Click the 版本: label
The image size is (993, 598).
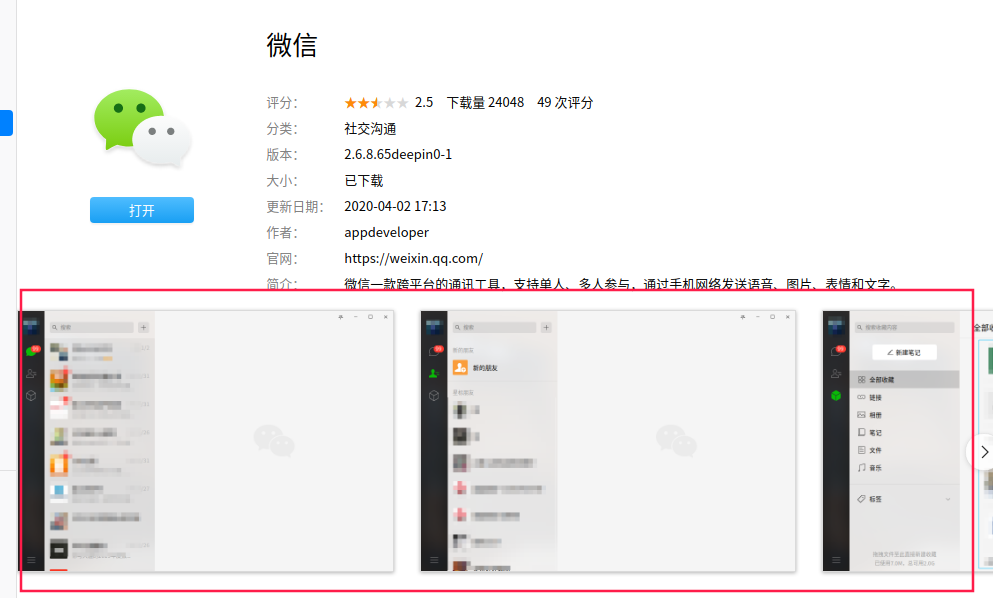coord(282,155)
